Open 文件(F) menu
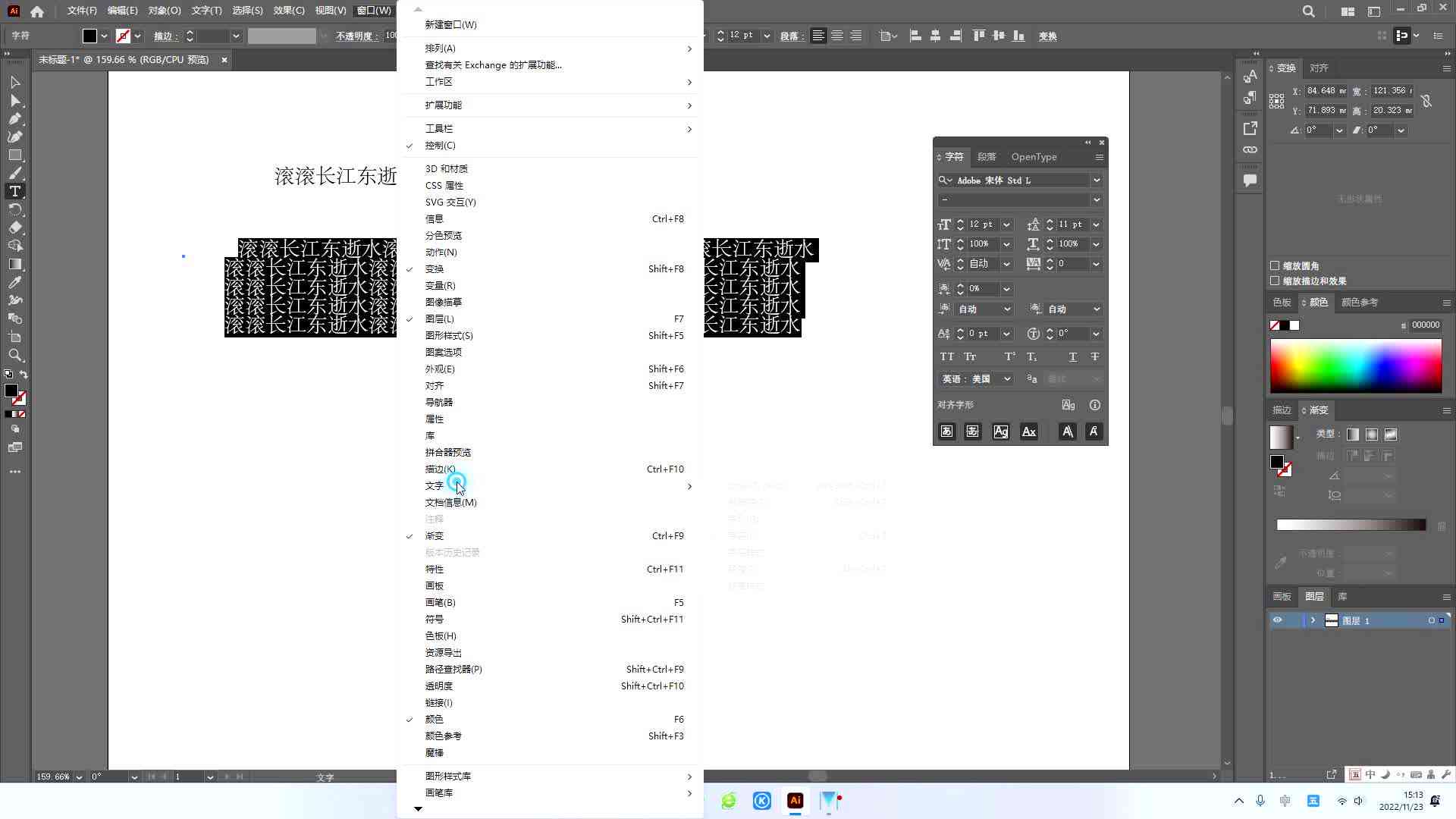This screenshot has height=819, width=1456. [x=82, y=11]
